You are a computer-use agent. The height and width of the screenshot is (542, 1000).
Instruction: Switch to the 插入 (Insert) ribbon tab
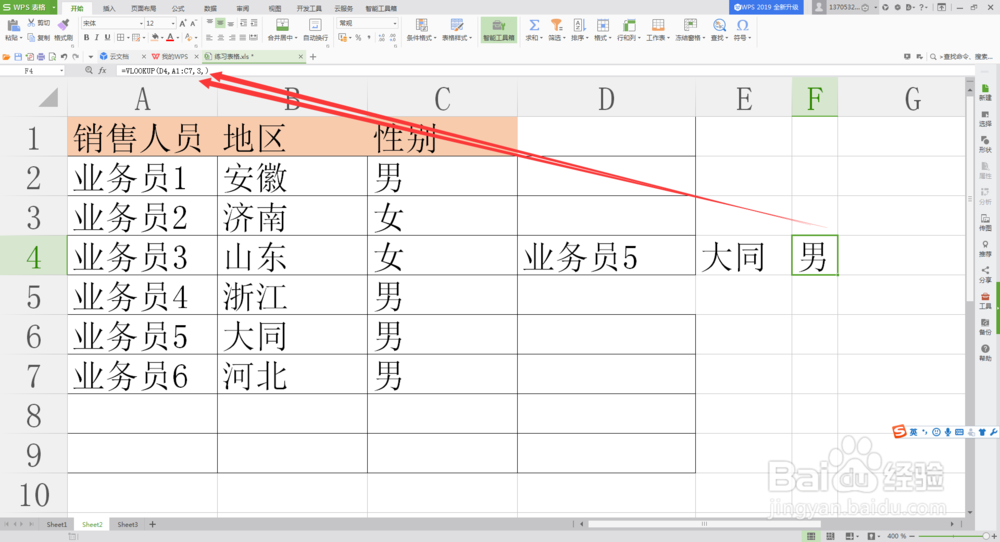click(x=109, y=8)
